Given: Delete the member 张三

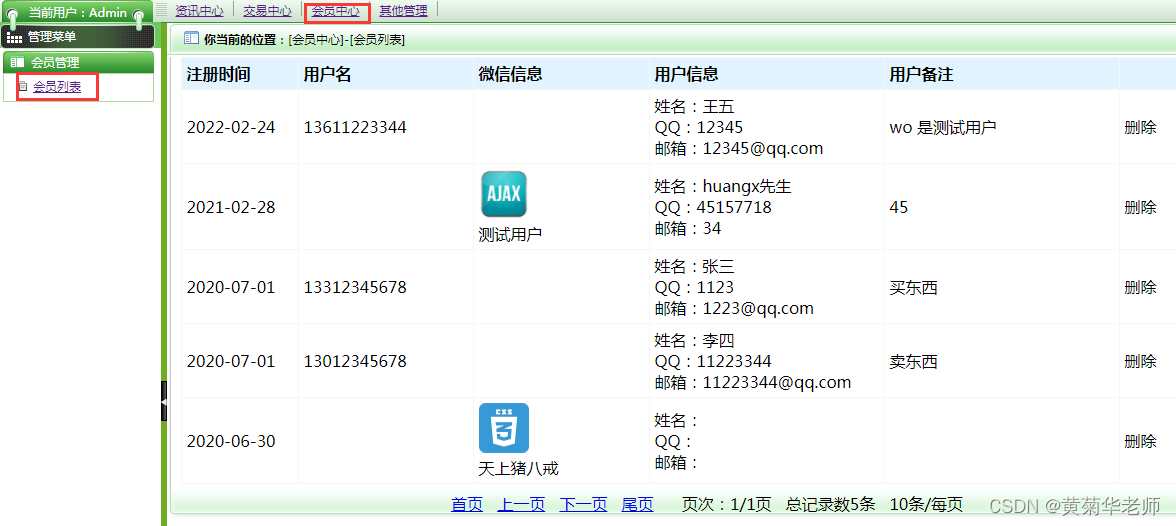Looking at the screenshot, I should pos(1140,287).
